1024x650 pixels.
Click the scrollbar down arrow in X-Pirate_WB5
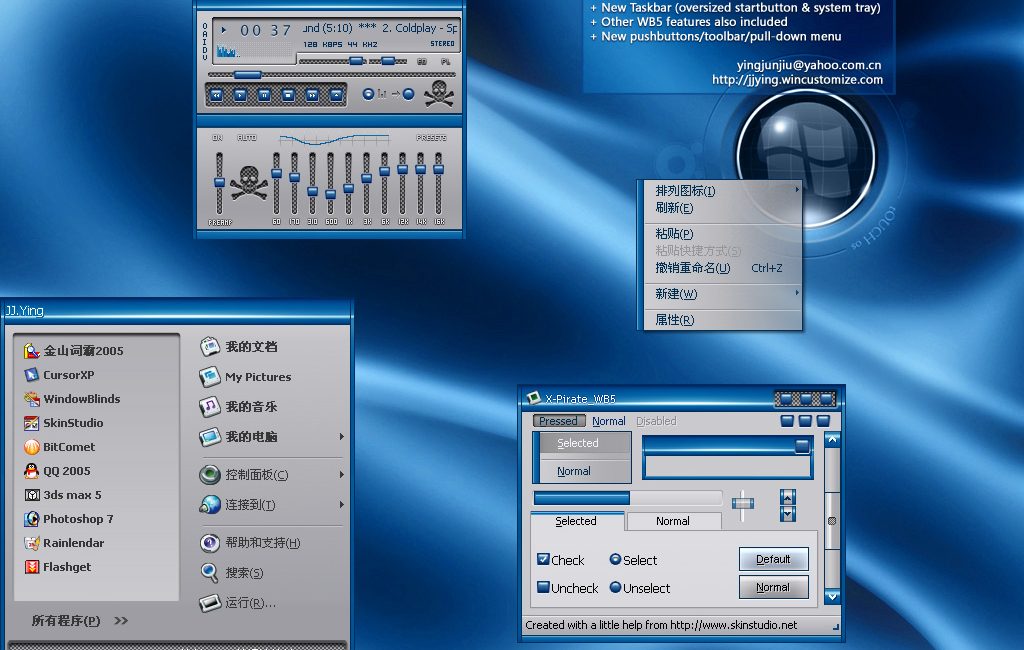tap(832, 596)
